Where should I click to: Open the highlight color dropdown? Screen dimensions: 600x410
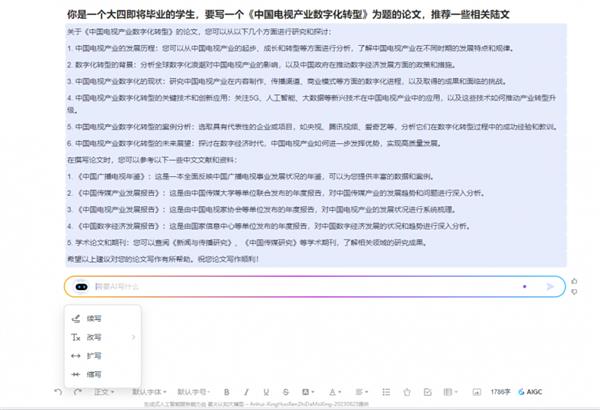[x=308, y=392]
